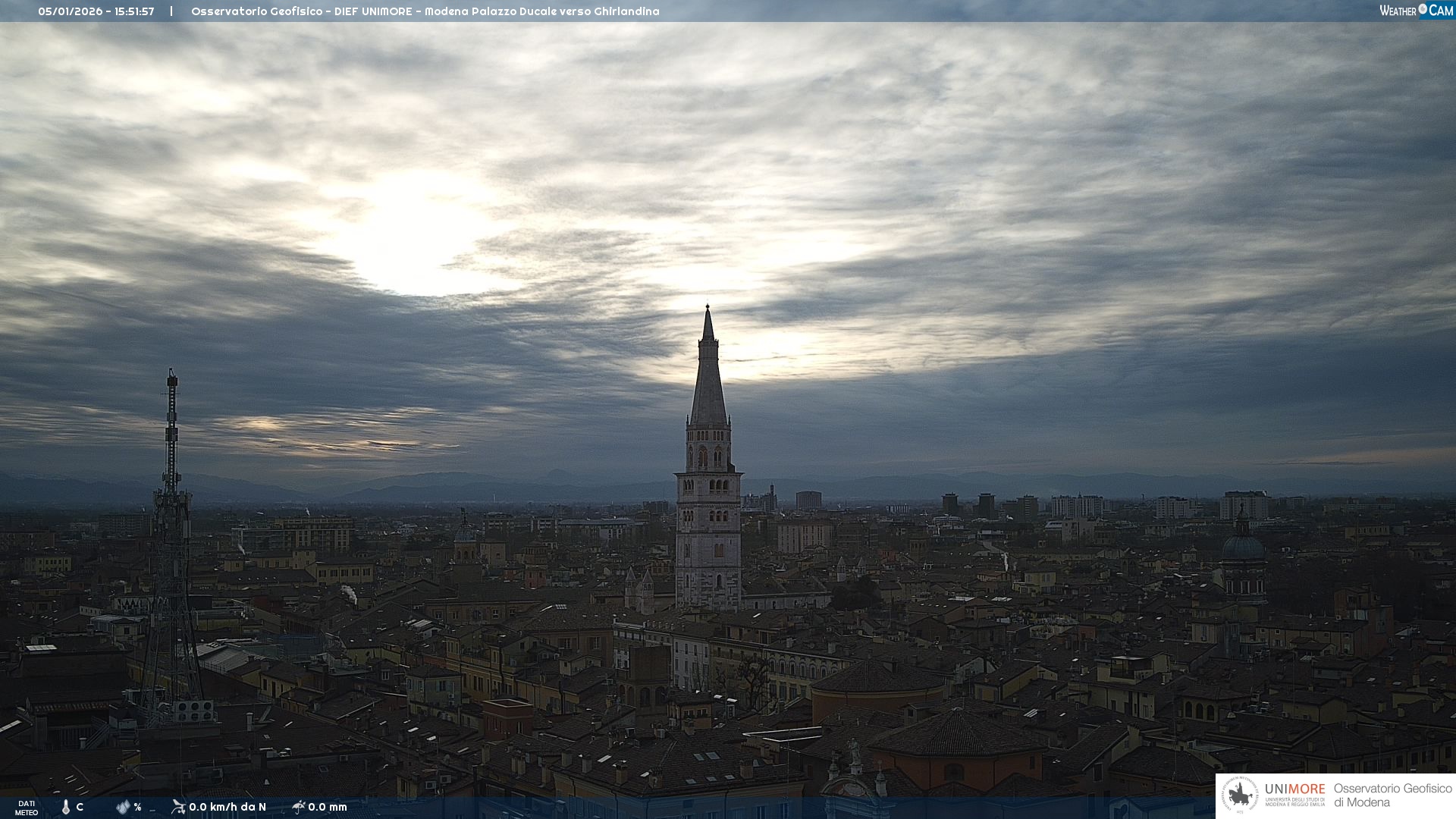Click the thermometer temperature icon
Viewport: 1456px width, 819px height.
pyautogui.click(x=66, y=807)
